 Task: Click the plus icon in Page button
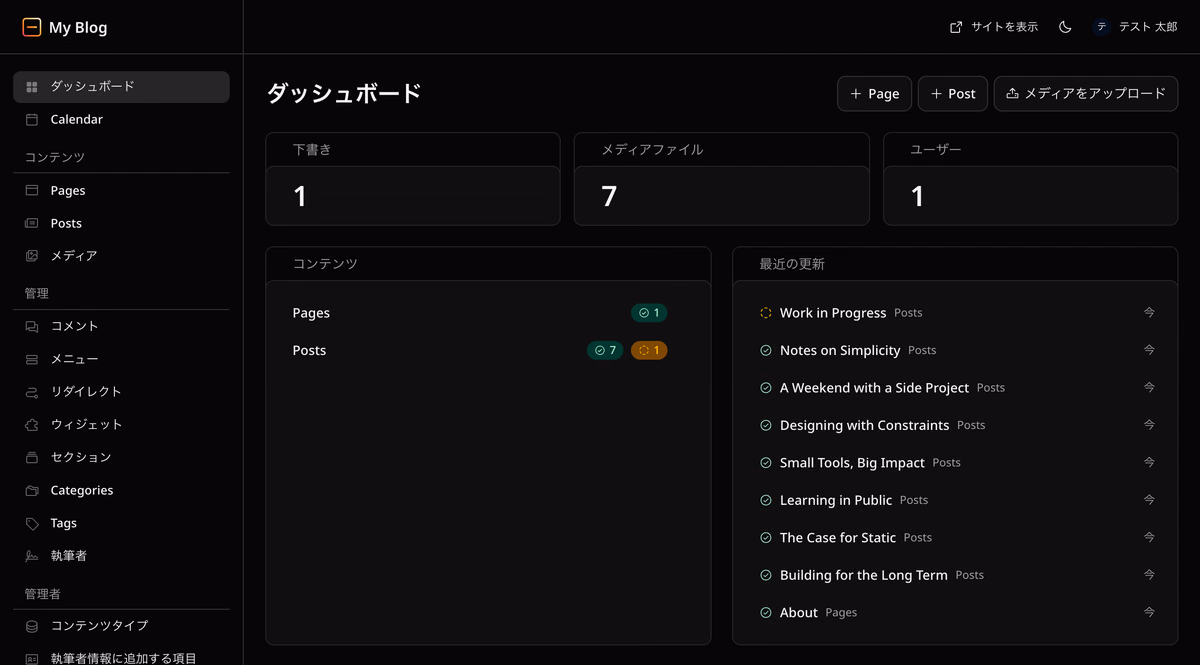[x=856, y=94]
